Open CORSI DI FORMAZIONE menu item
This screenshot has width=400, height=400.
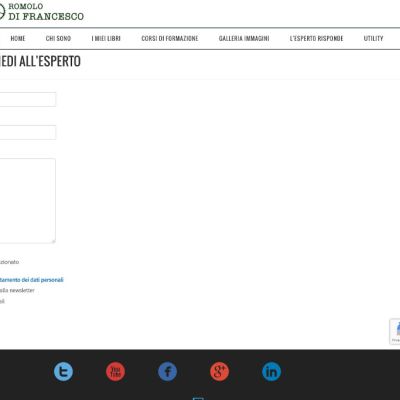point(170,38)
